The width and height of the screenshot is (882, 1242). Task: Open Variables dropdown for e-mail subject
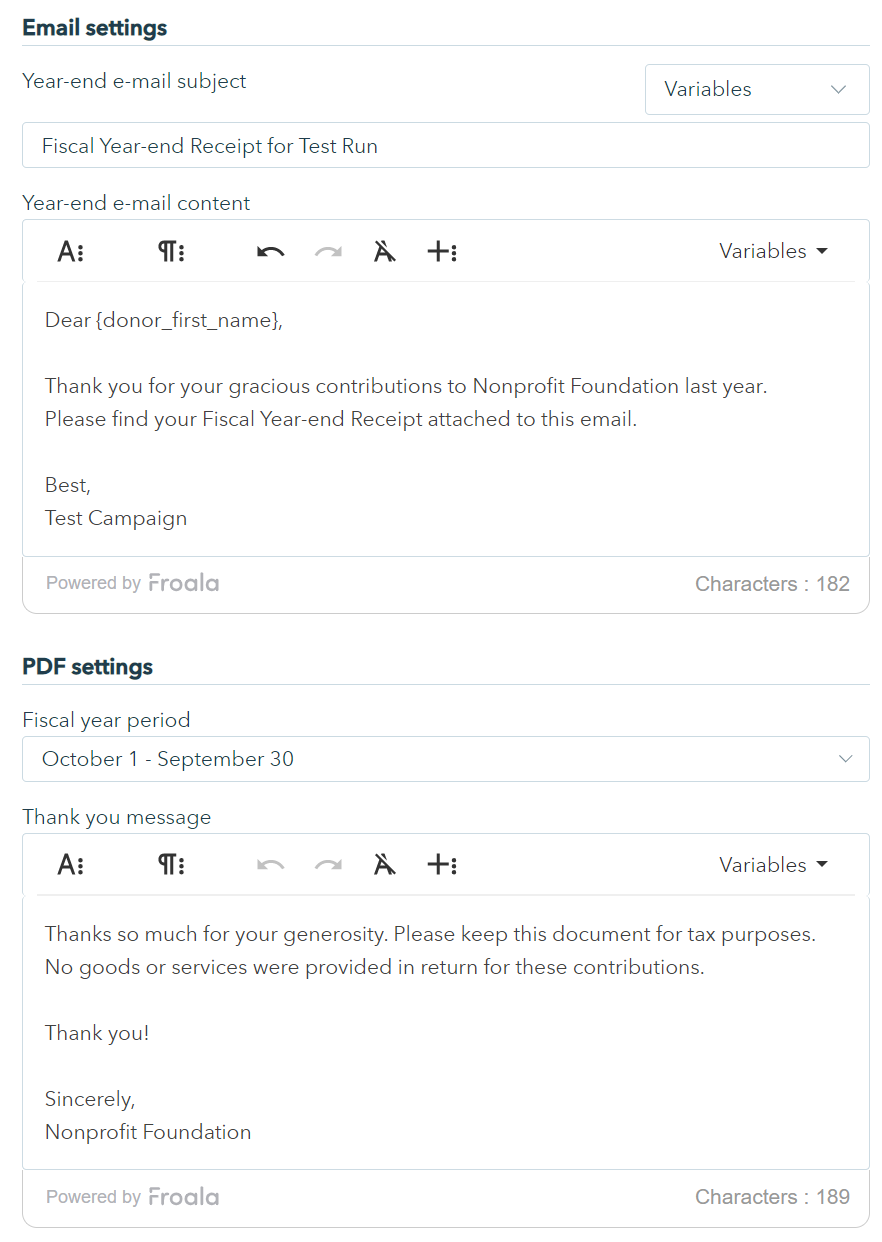click(756, 90)
